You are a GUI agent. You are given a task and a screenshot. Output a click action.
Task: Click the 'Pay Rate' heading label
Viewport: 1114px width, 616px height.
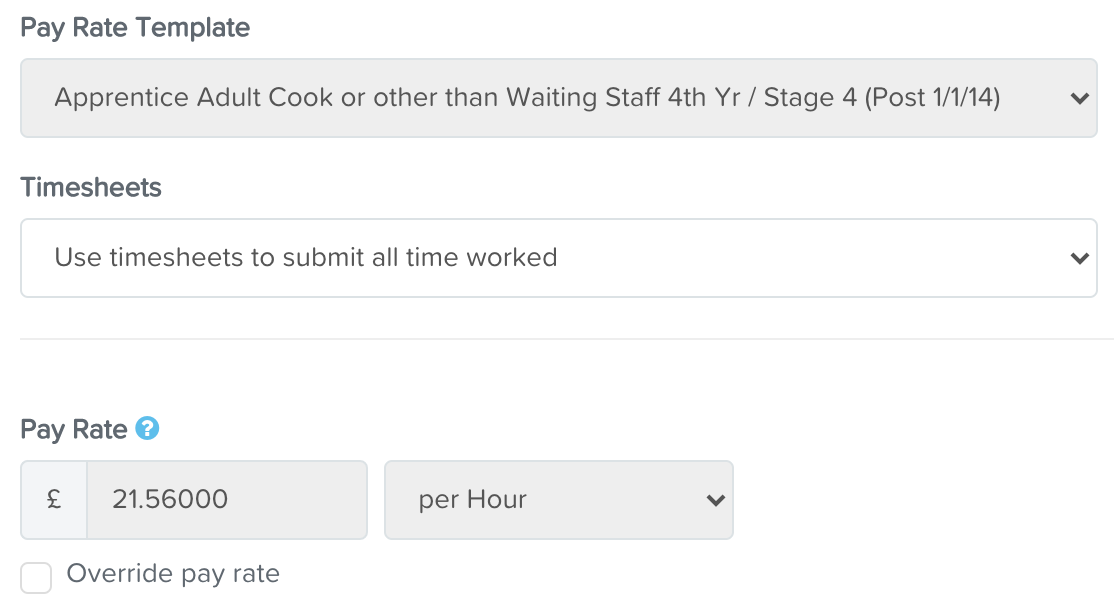74,429
